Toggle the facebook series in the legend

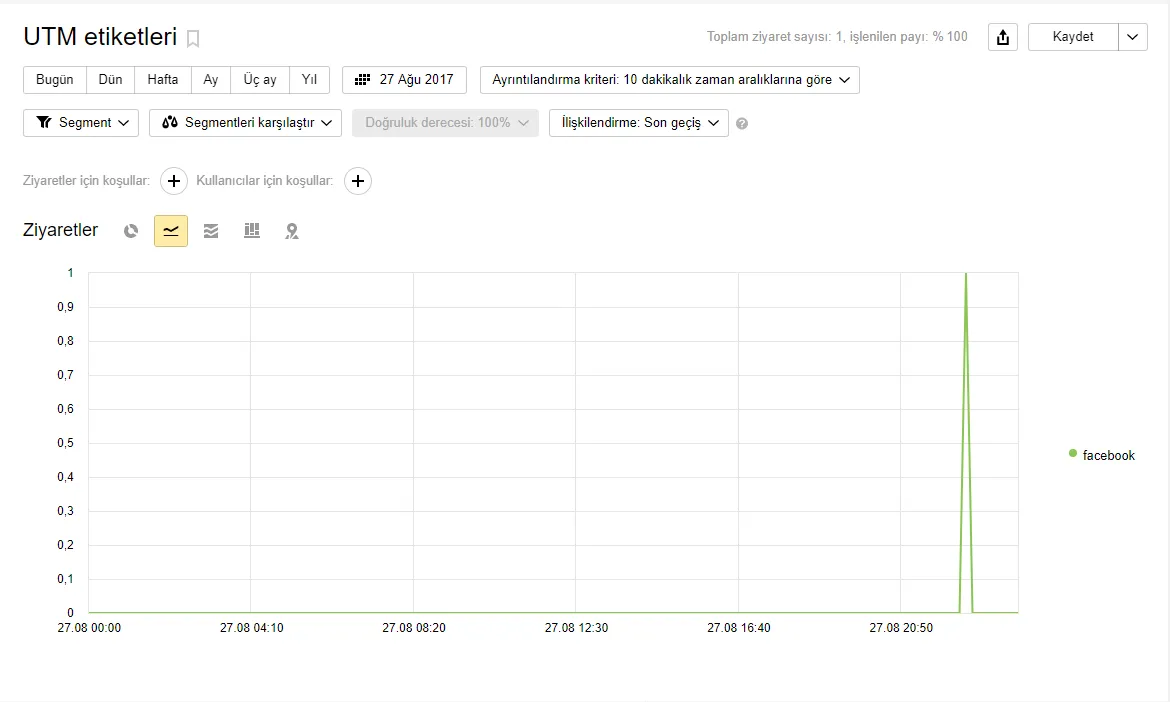point(1101,455)
